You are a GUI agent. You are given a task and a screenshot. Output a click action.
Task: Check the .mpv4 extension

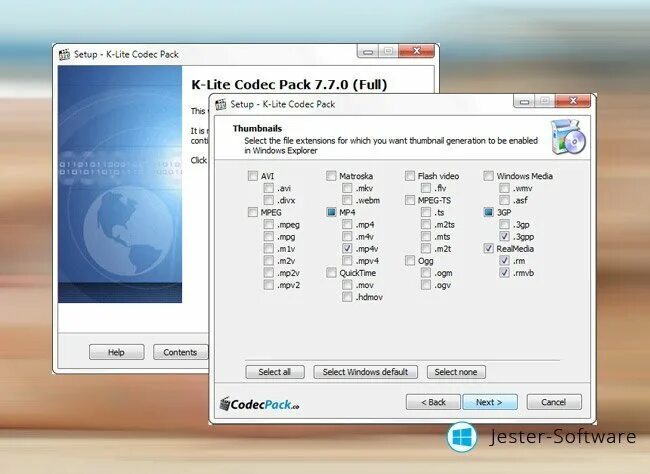click(347, 260)
